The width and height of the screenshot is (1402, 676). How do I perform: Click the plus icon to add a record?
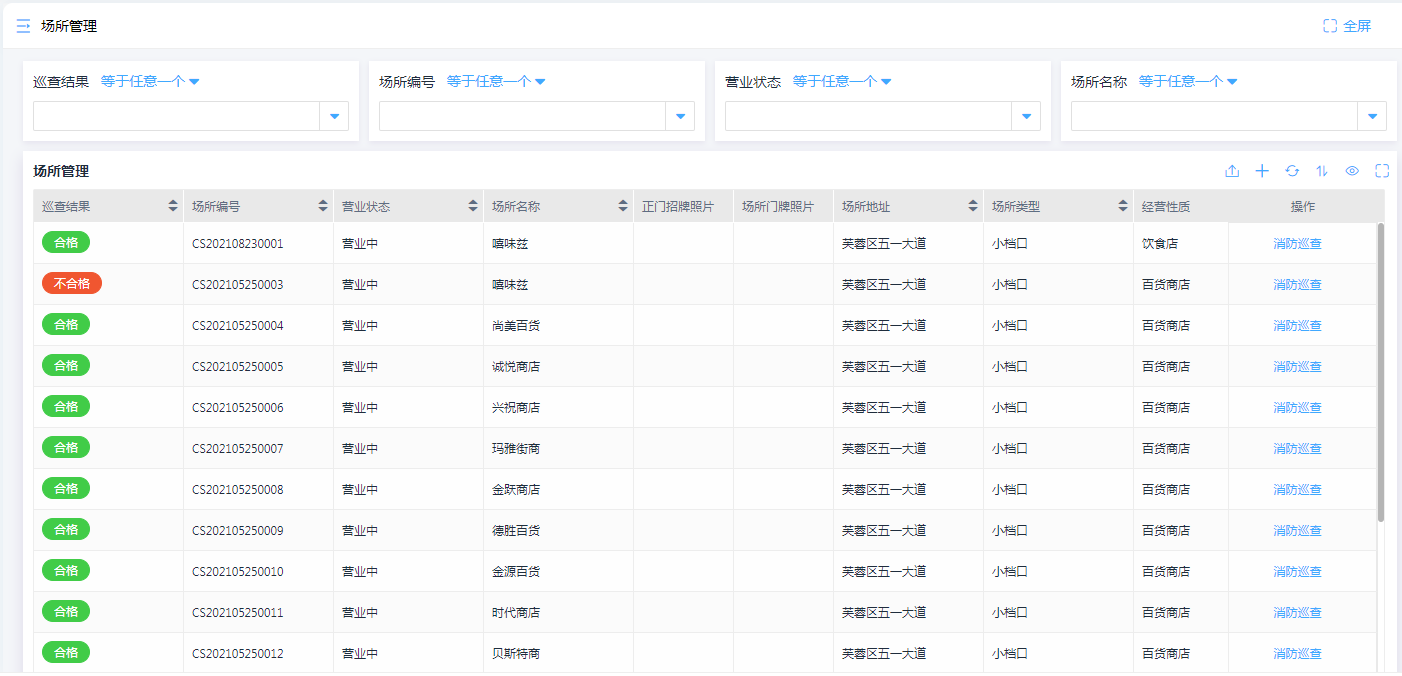[1262, 171]
